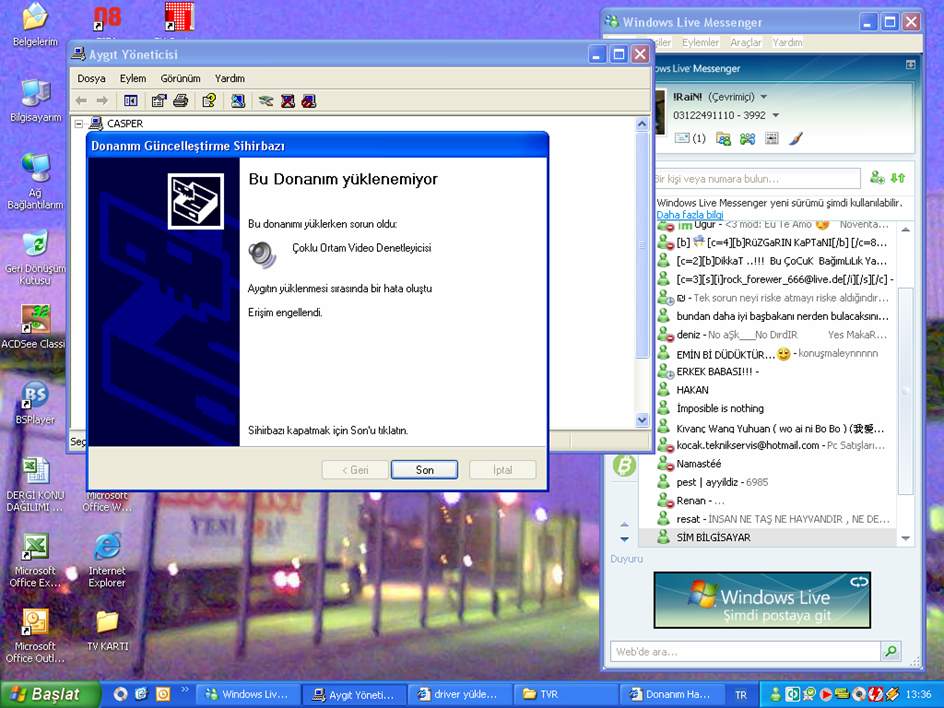This screenshot has width=944, height=708.
Task: Switch to the 'driver yükle...' taskbar button
Action: 459,695
